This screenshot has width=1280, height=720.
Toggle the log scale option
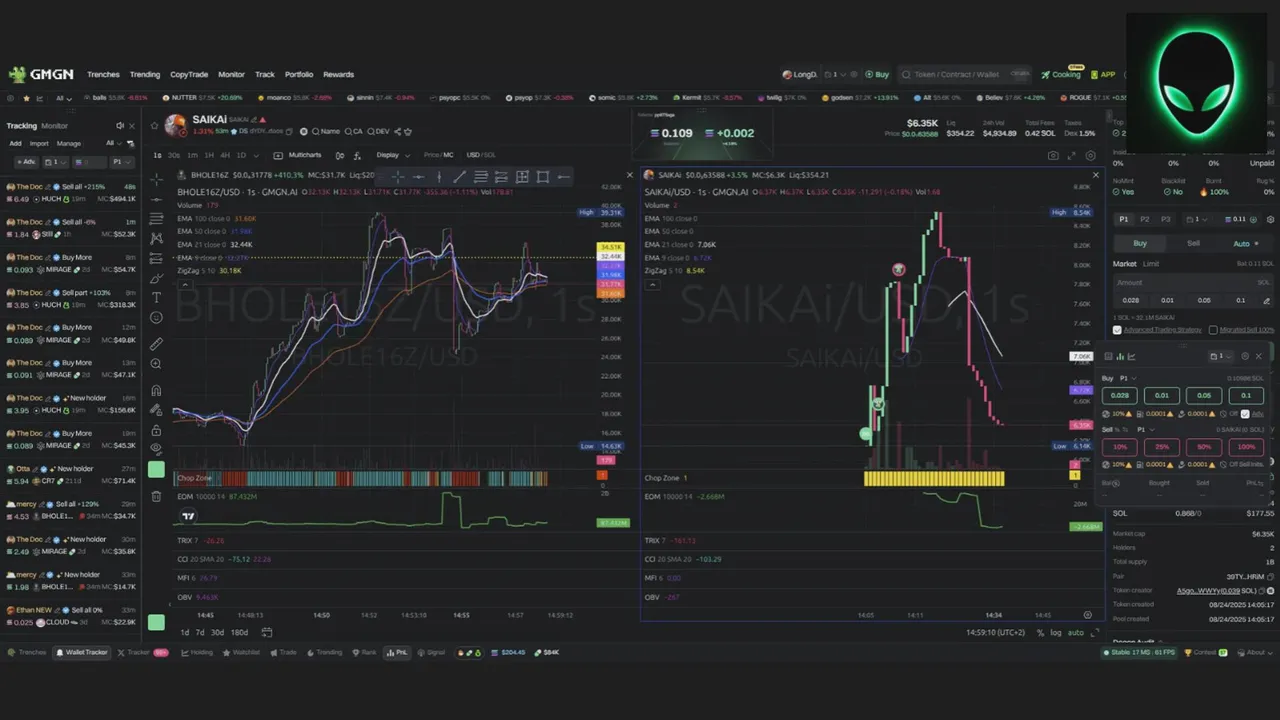1056,632
